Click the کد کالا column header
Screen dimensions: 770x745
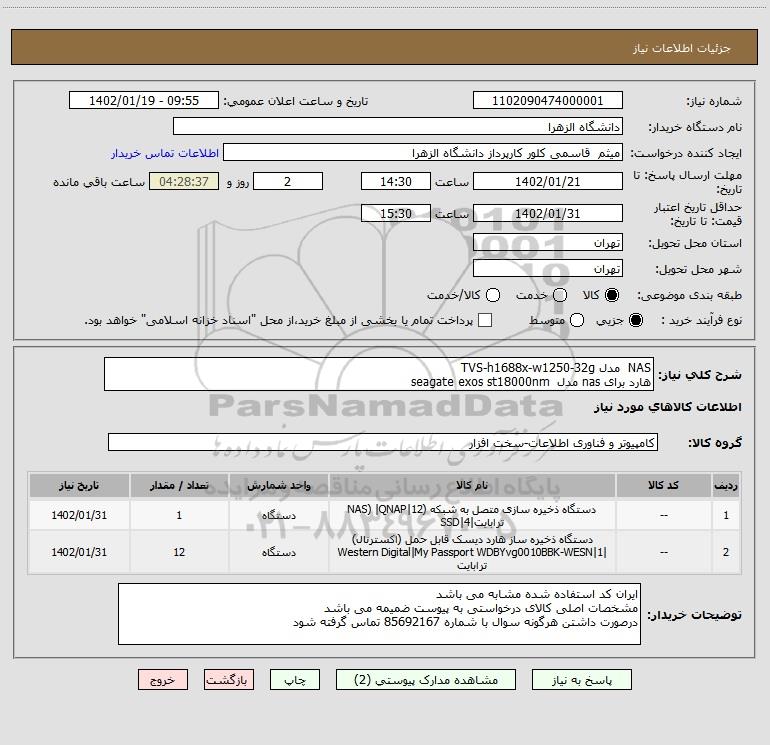[663, 485]
